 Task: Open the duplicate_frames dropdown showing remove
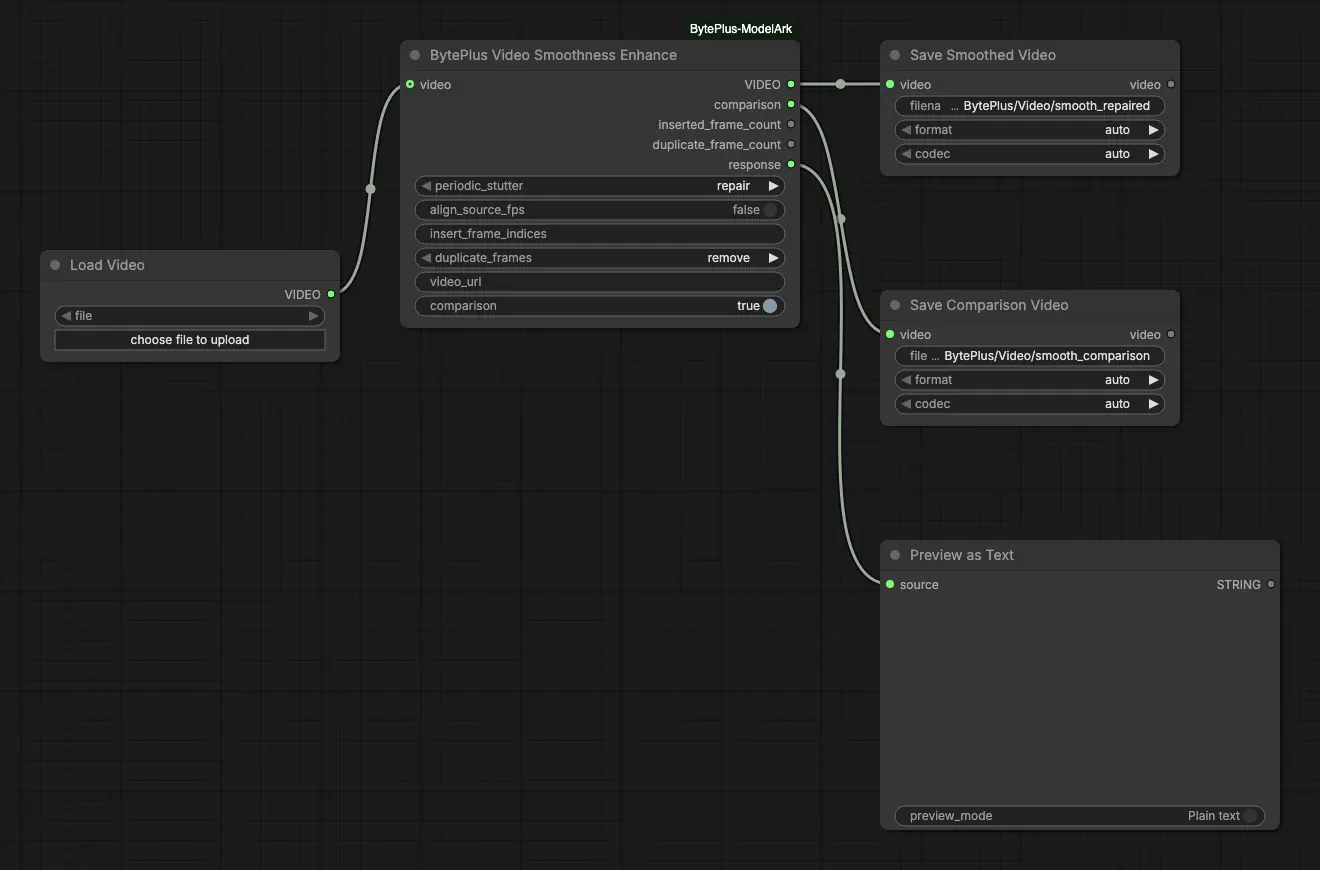[600, 258]
